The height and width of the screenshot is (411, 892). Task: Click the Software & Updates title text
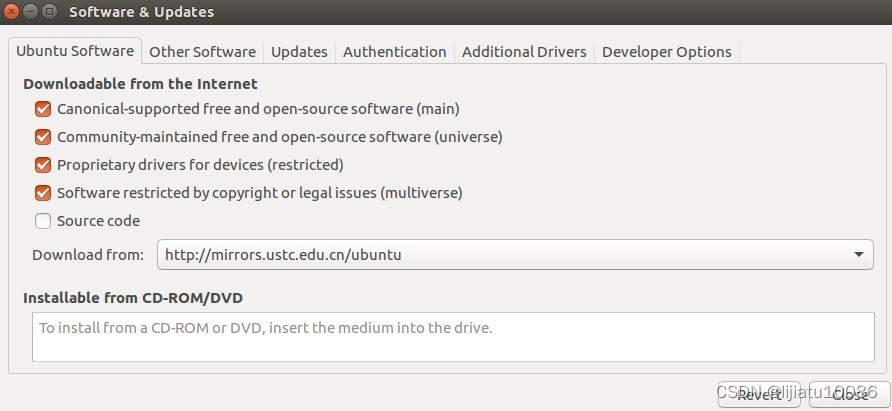[142, 11]
